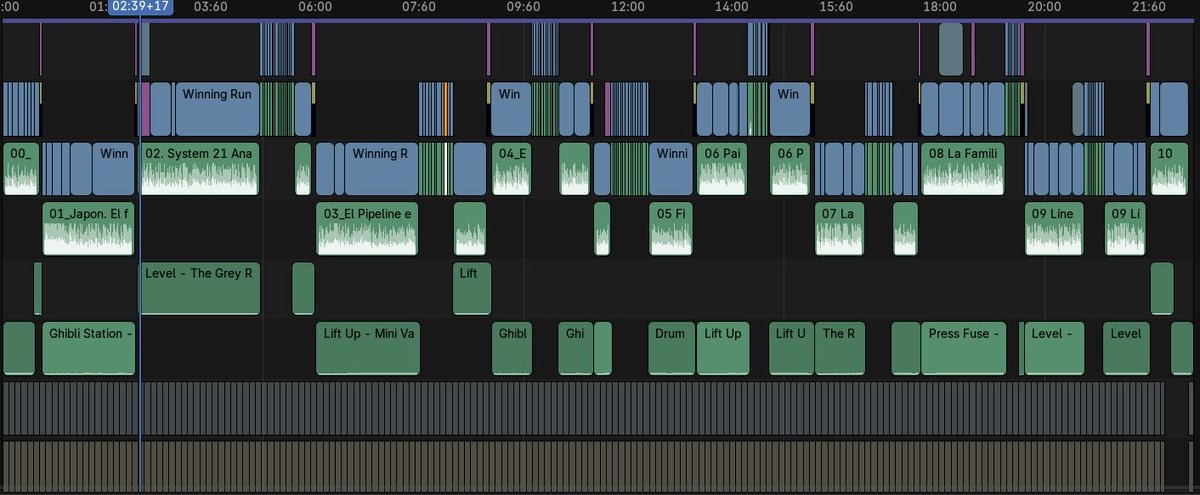Click the 20:00 ruler mark
This screenshot has width=1200, height=495.
point(1044,7)
